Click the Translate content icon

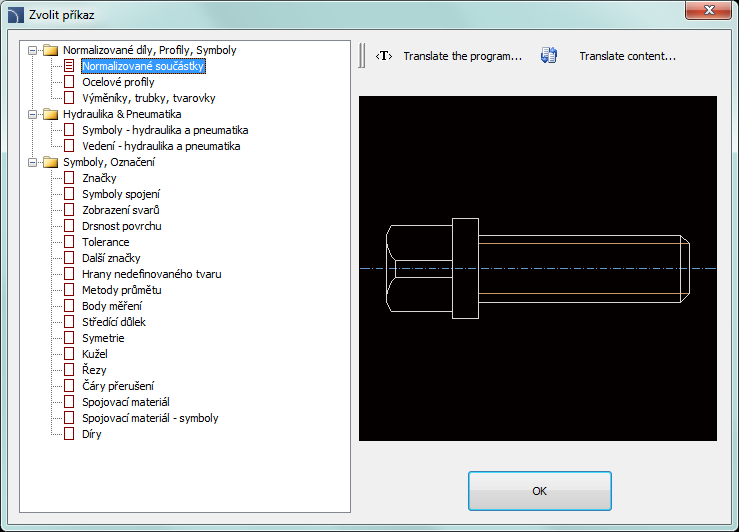tap(549, 56)
